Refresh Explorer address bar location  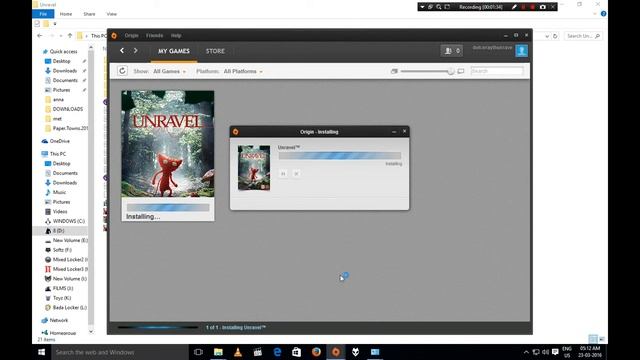(555, 36)
